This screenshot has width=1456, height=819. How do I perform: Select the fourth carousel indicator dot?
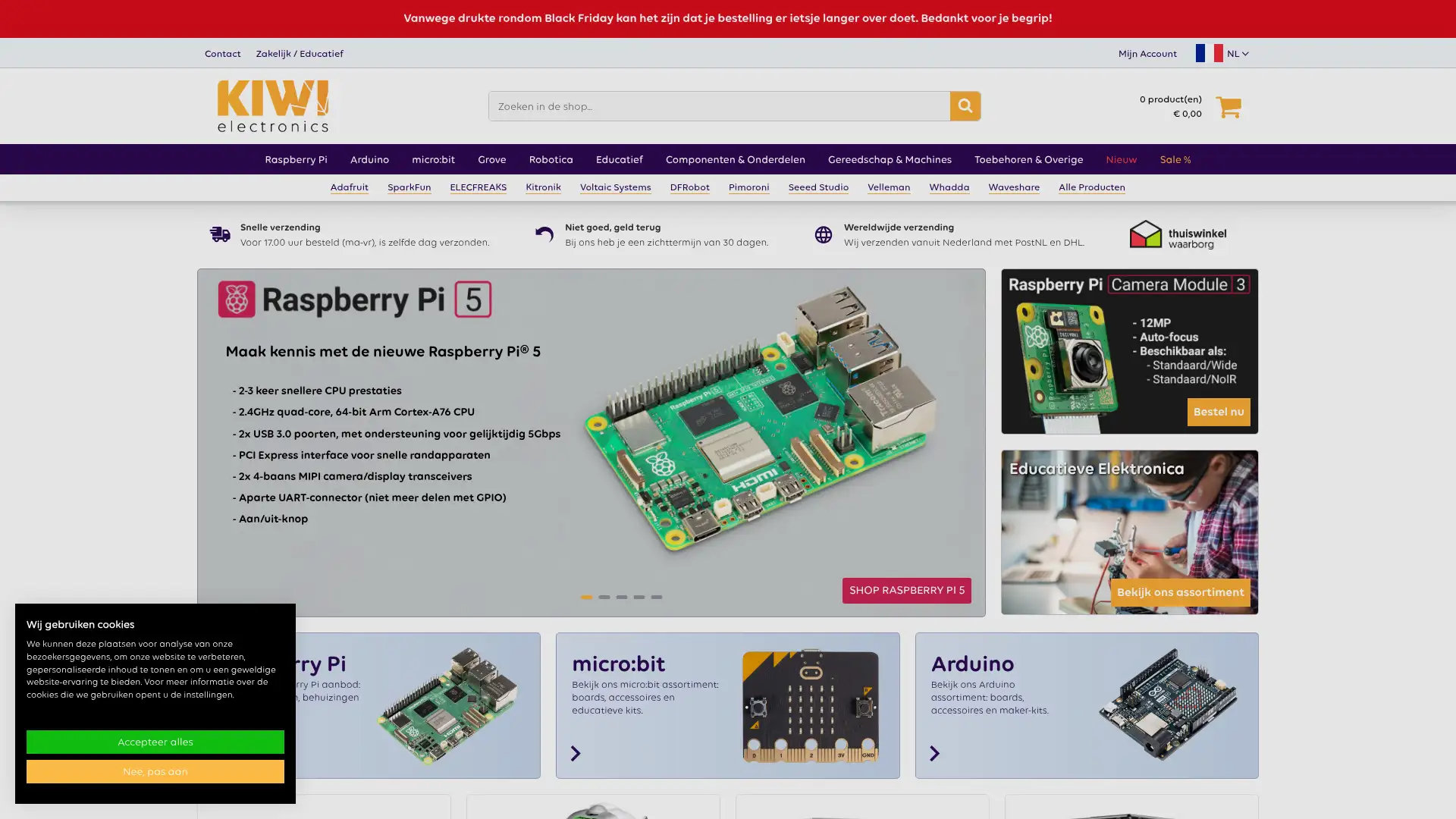click(x=639, y=597)
